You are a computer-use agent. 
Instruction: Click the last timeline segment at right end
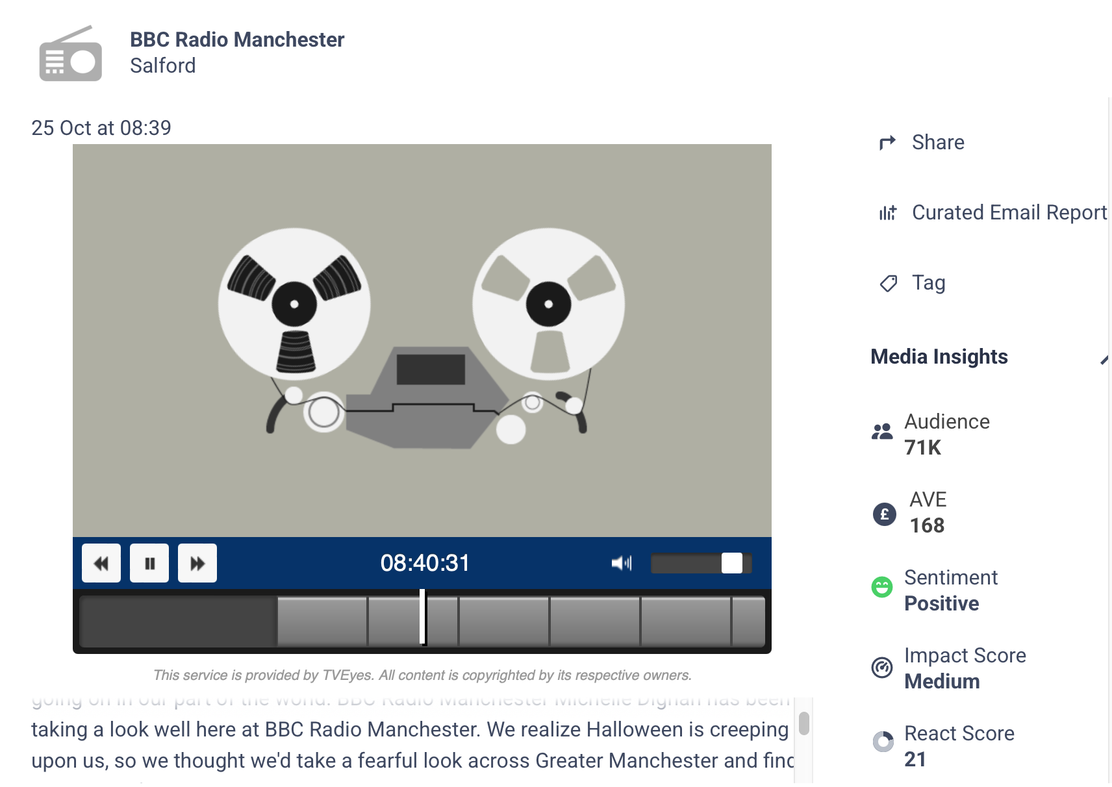748,621
